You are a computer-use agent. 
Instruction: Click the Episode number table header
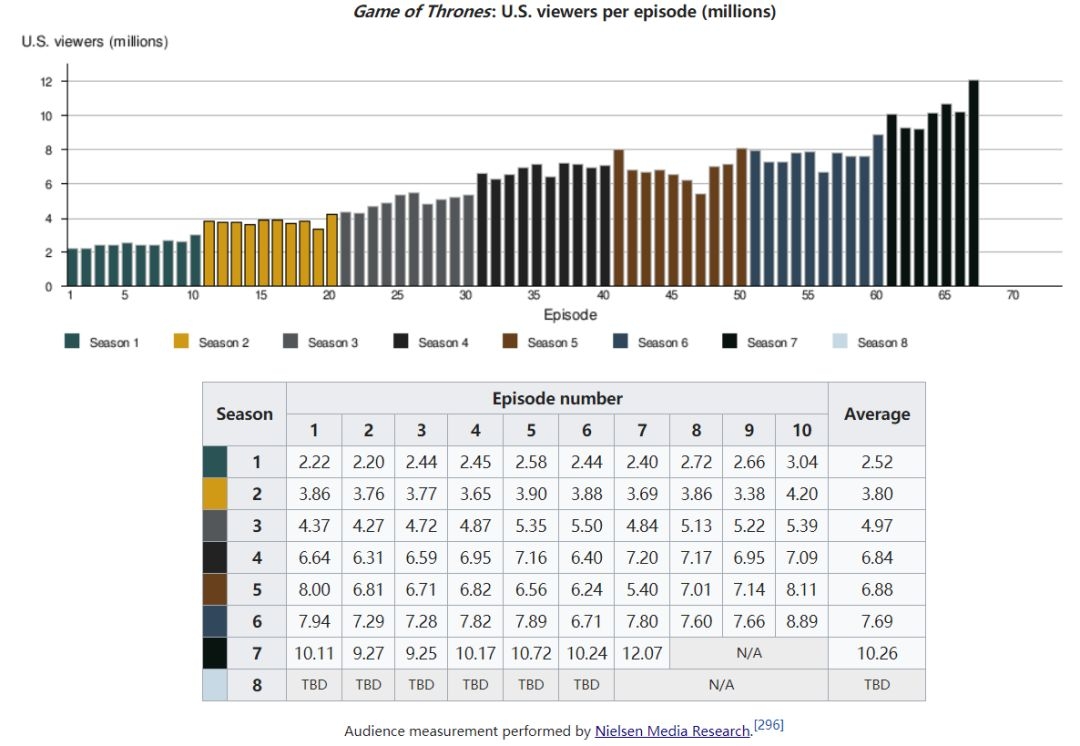pos(557,398)
